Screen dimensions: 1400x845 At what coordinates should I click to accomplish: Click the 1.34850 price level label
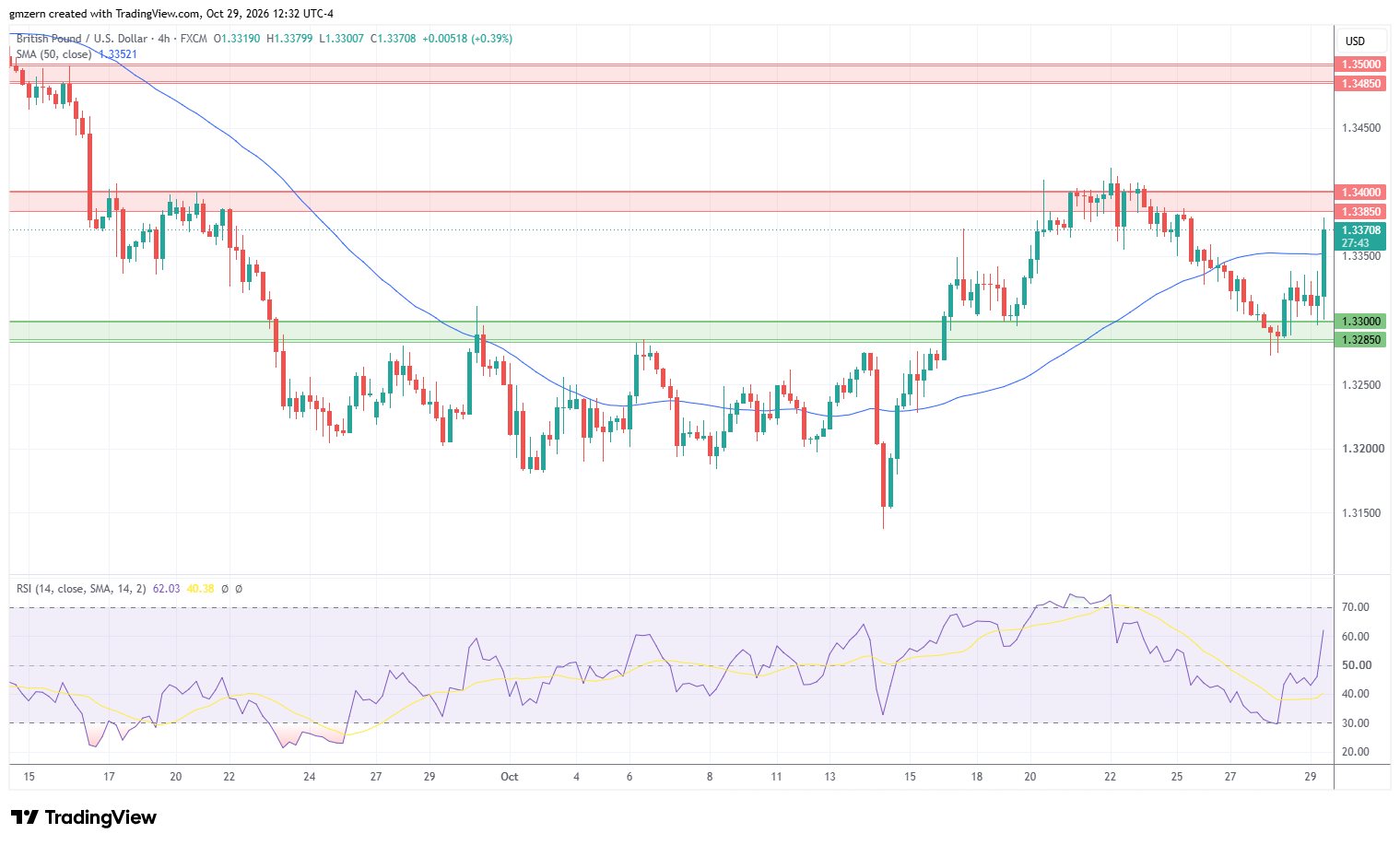coord(1360,84)
